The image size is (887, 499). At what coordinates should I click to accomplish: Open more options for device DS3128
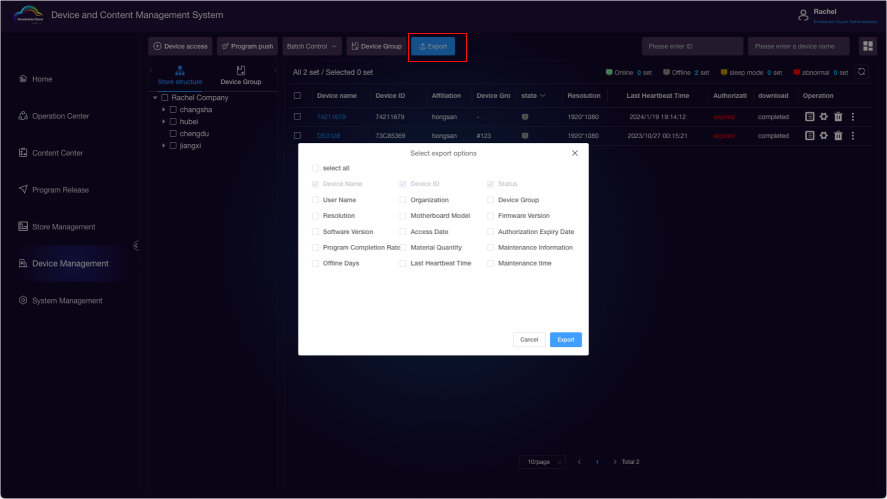tap(852, 135)
